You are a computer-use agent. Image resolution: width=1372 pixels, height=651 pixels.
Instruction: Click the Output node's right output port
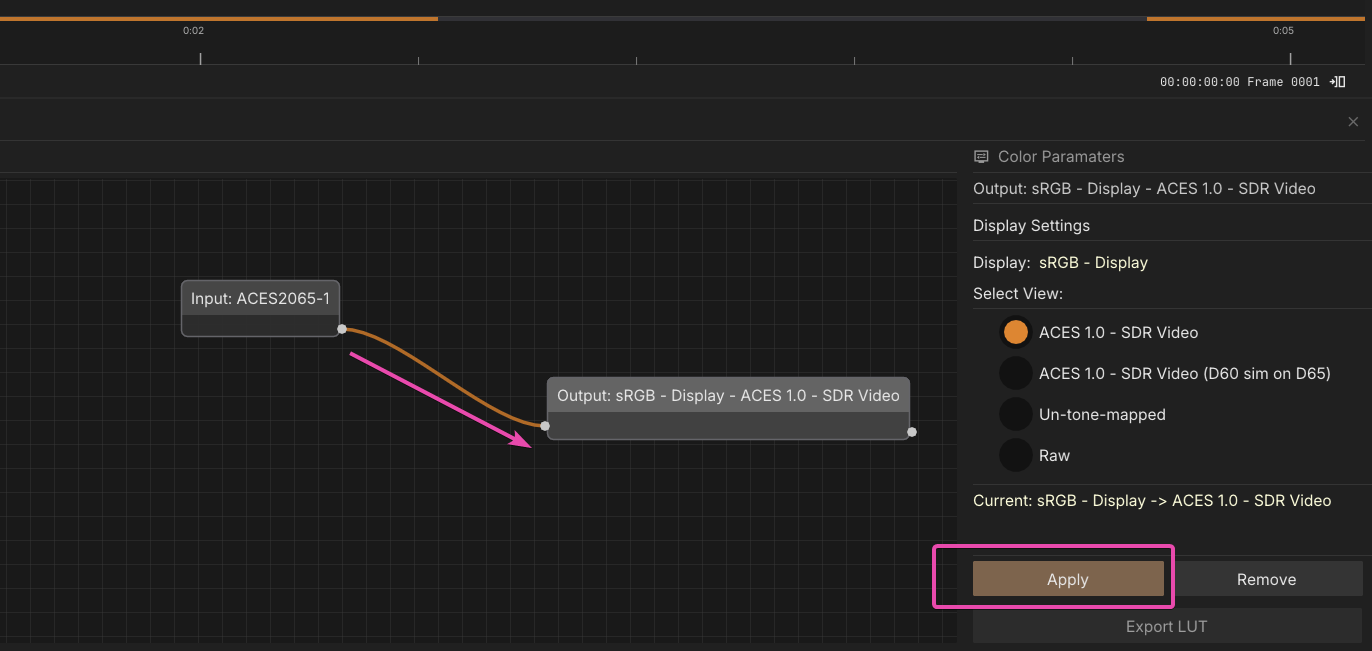coord(912,432)
